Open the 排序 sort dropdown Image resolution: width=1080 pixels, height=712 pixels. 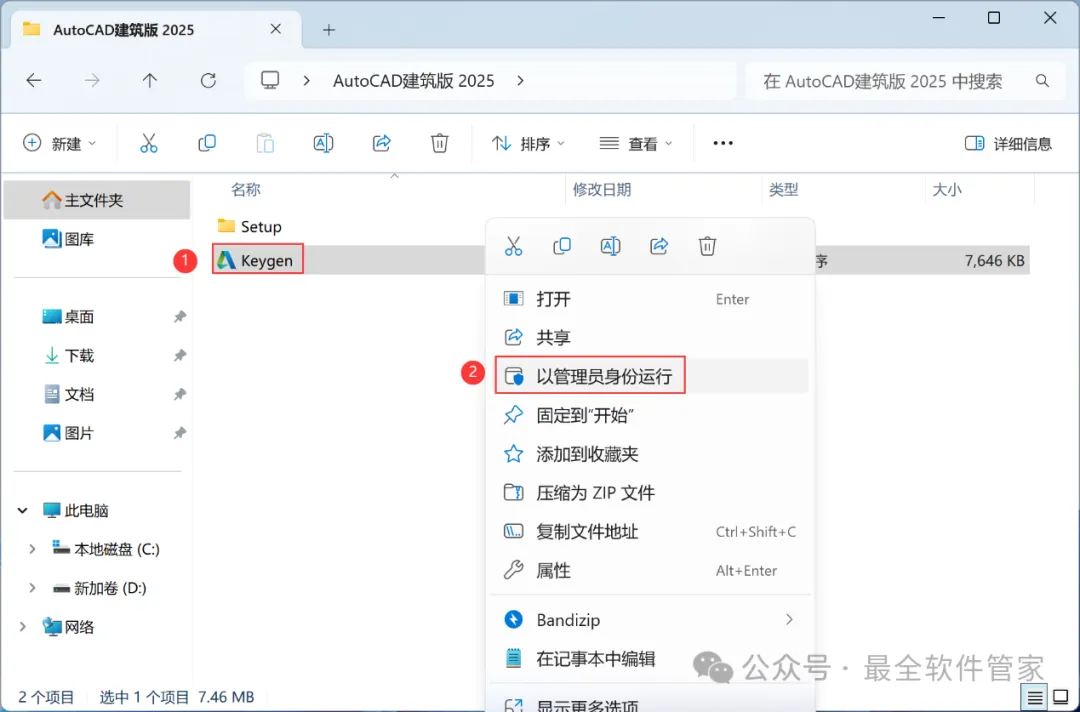point(528,143)
